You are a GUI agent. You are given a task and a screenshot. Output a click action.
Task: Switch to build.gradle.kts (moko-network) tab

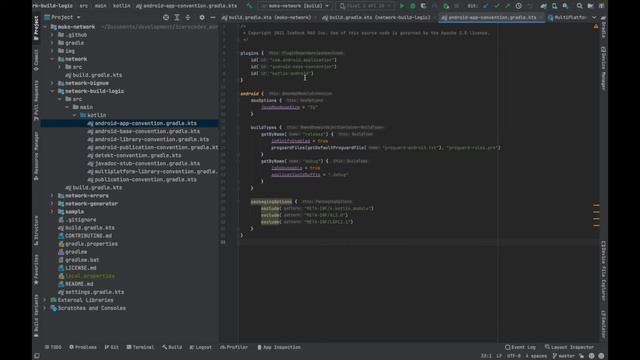point(267,18)
